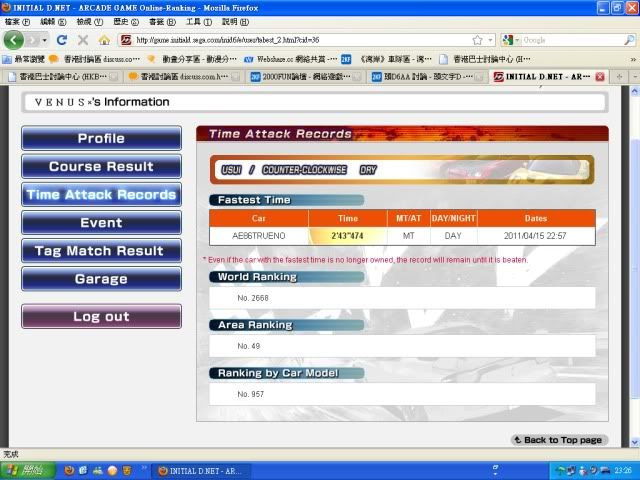This screenshot has height=480, width=640.
Task: Click the browser back arrow button
Action: pyautogui.click(x=14, y=40)
